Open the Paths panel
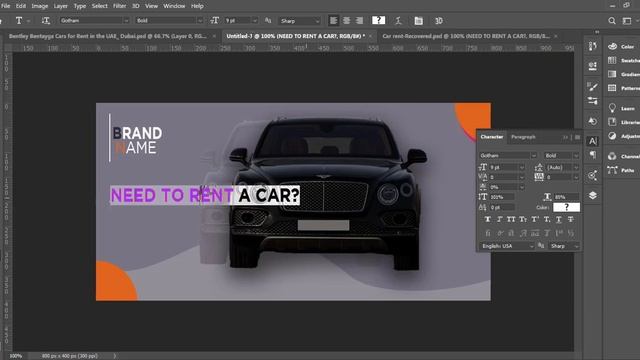 click(x=621, y=170)
